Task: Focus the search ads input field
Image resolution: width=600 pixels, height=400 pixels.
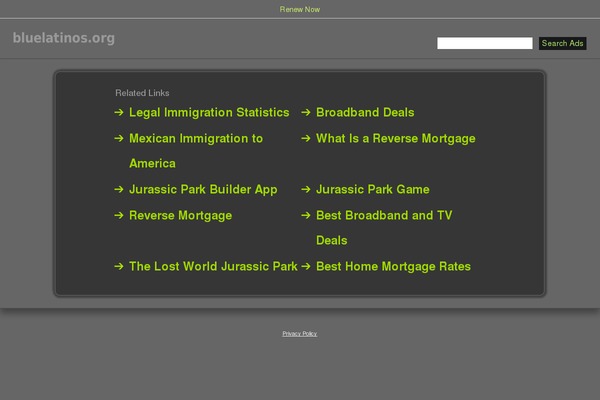Action: 484,43
